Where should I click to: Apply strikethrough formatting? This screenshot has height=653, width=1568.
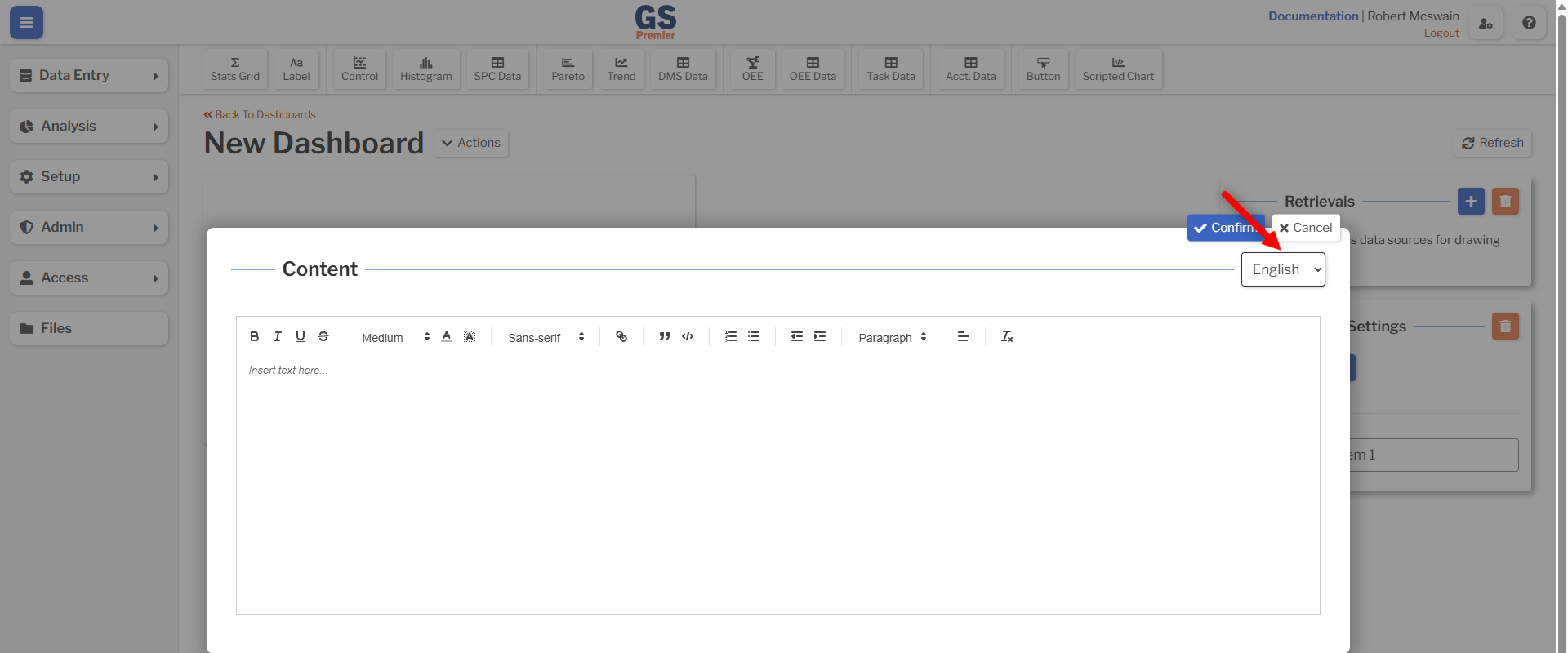(x=323, y=336)
